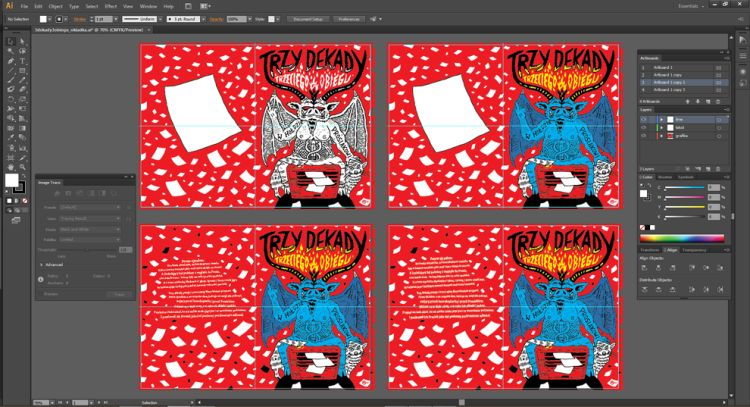Image resolution: width=750 pixels, height=407 pixels.
Task: Select the Type tool
Action: pos(22,61)
